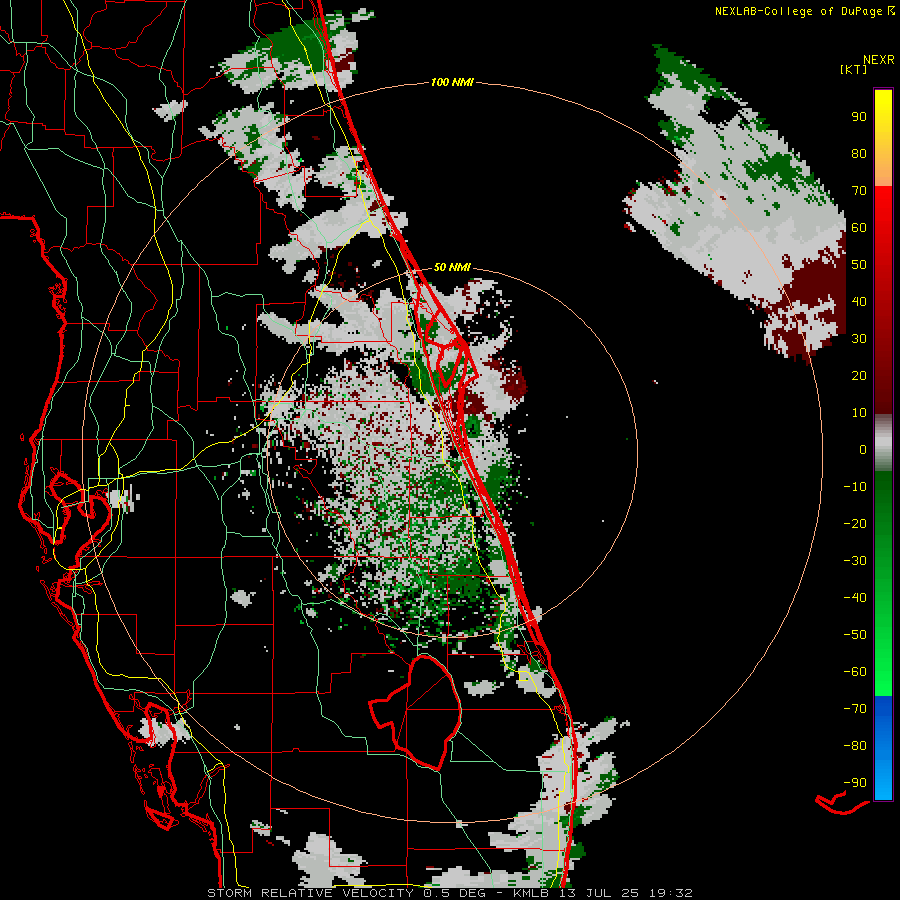Click the positive 20 scale value
Screen dimensions: 900x900
[x=859, y=375]
